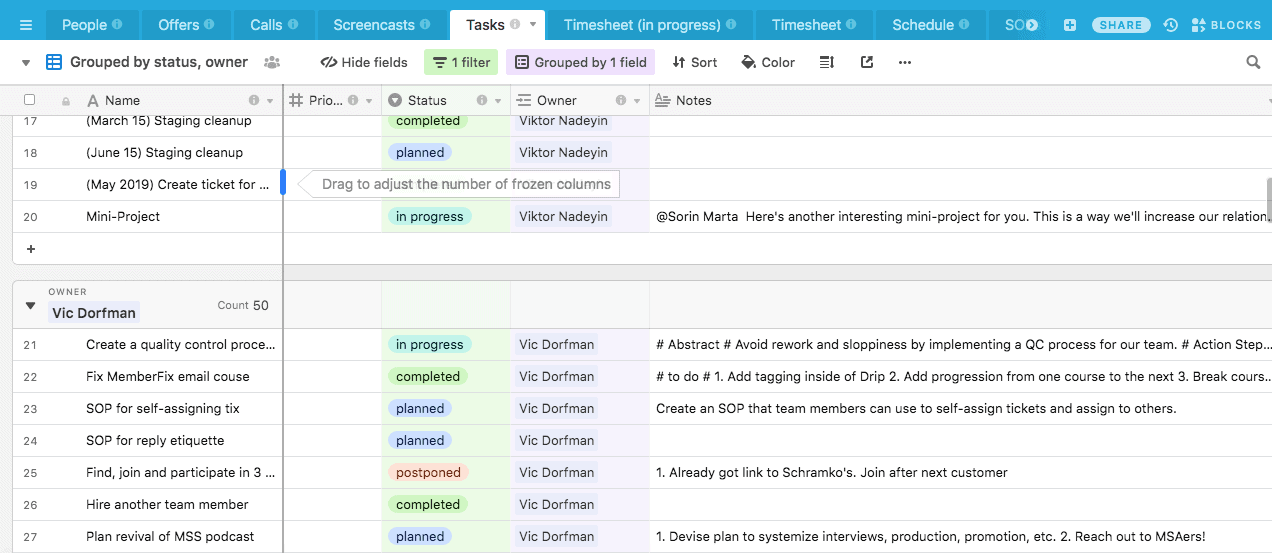
Task: Switch to the Schedule tab
Action: click(x=931, y=25)
